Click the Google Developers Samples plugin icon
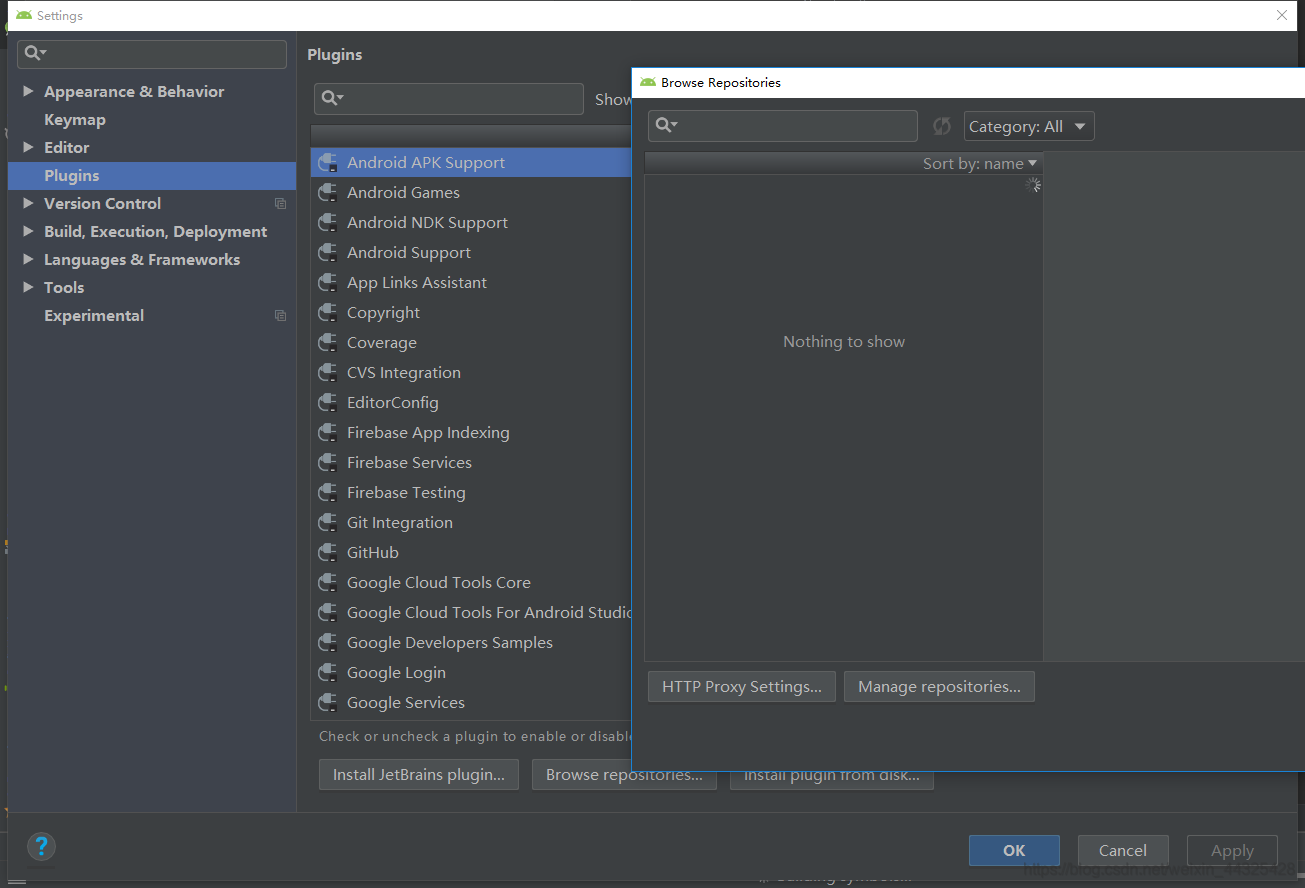This screenshot has height=888, width=1305. pos(327,643)
